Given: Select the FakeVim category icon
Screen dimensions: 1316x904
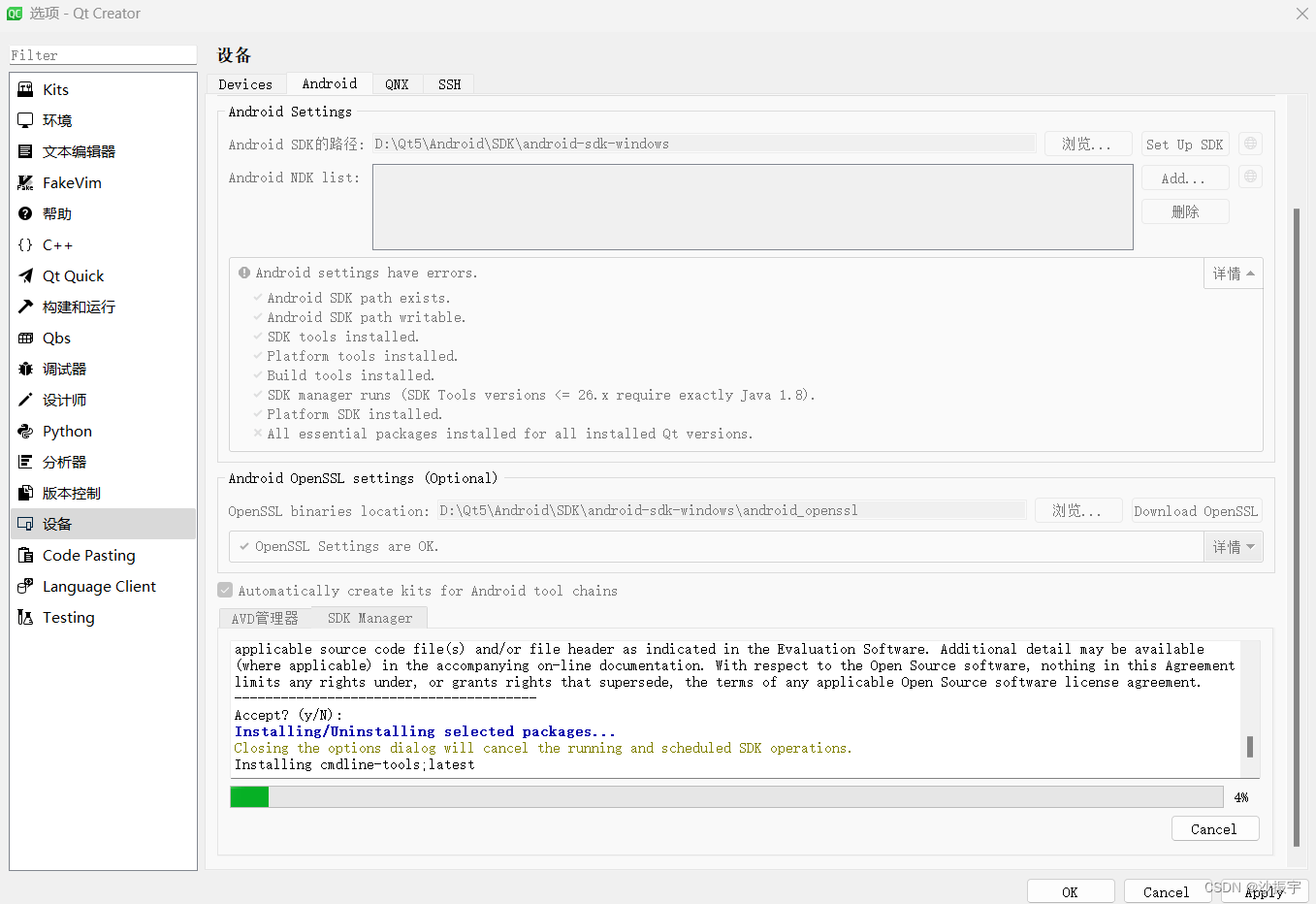Looking at the screenshot, I should coord(25,182).
